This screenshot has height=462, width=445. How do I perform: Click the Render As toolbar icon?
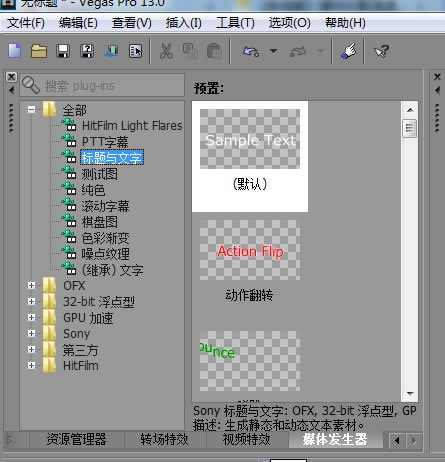(112, 51)
